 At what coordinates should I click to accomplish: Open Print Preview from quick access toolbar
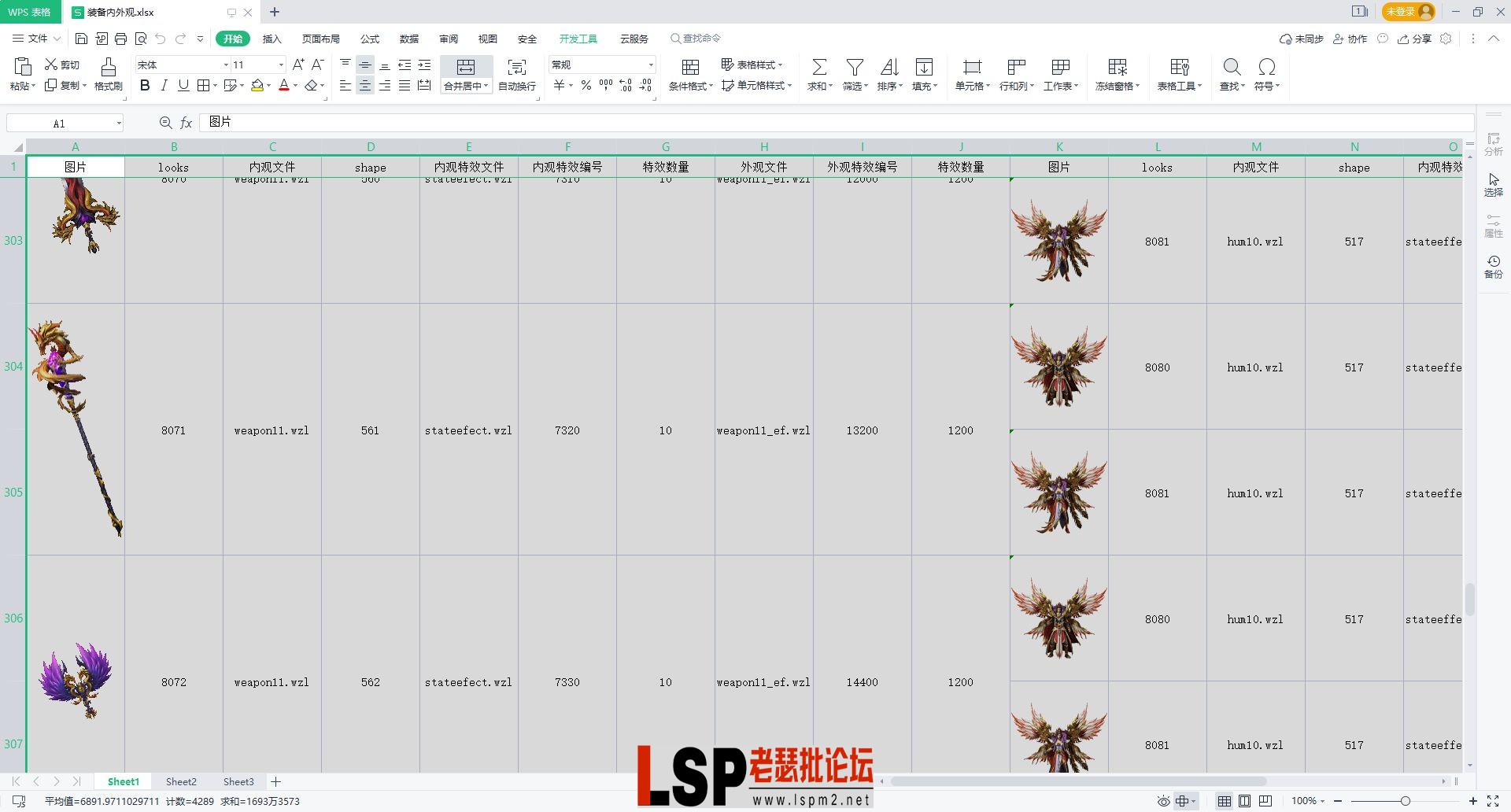click(141, 39)
